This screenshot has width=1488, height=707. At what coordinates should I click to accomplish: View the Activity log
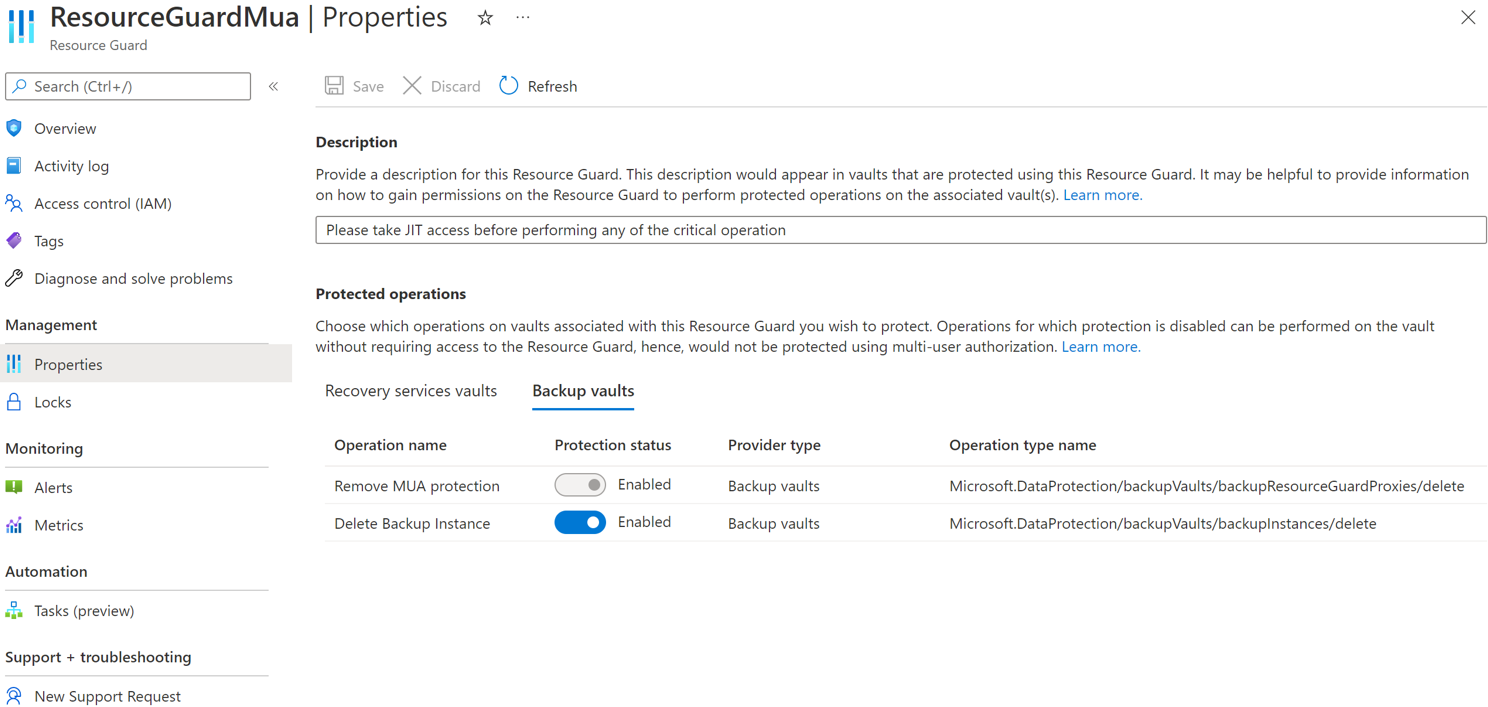(x=70, y=165)
